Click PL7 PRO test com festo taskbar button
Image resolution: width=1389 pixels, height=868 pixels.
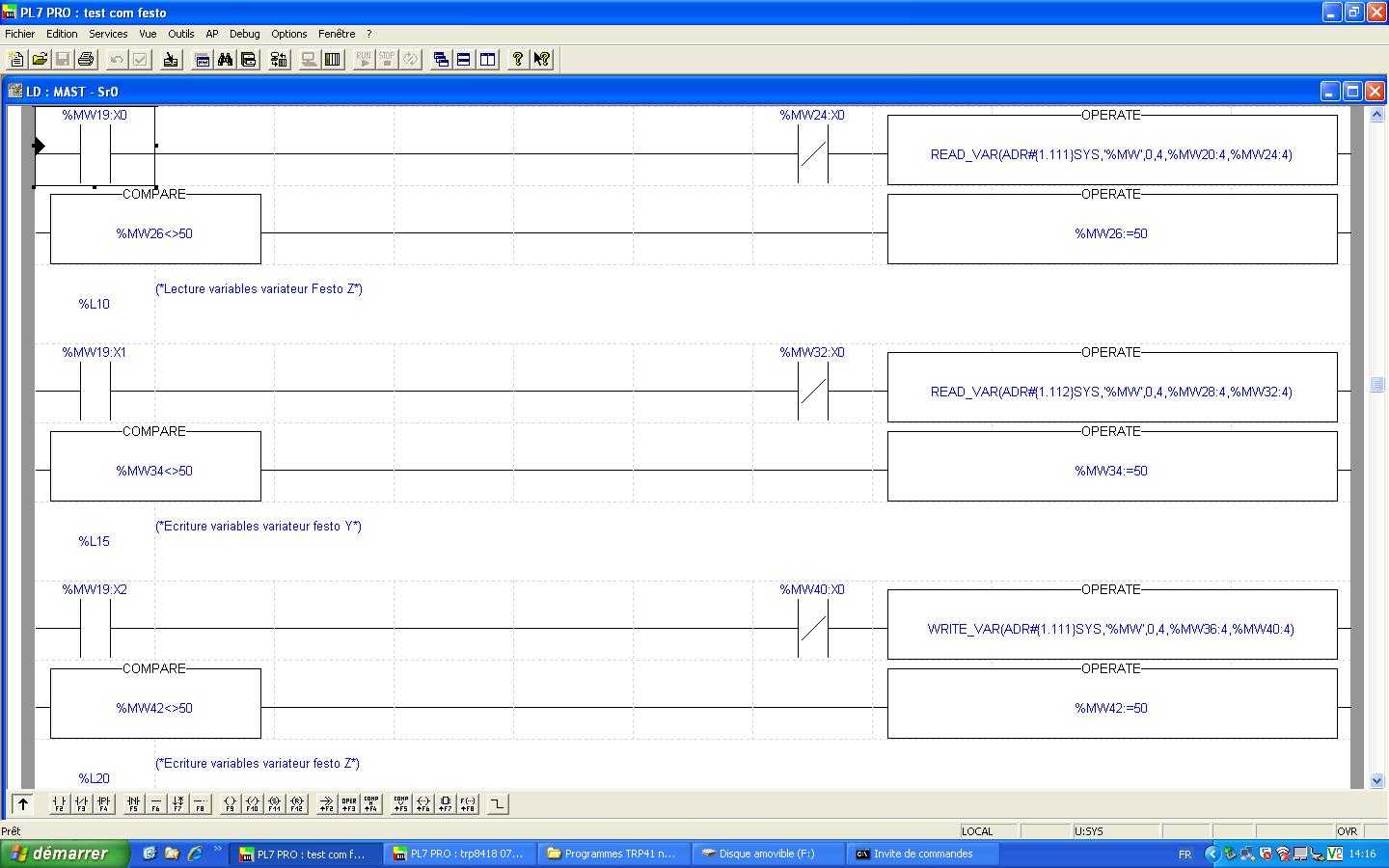tap(306, 854)
